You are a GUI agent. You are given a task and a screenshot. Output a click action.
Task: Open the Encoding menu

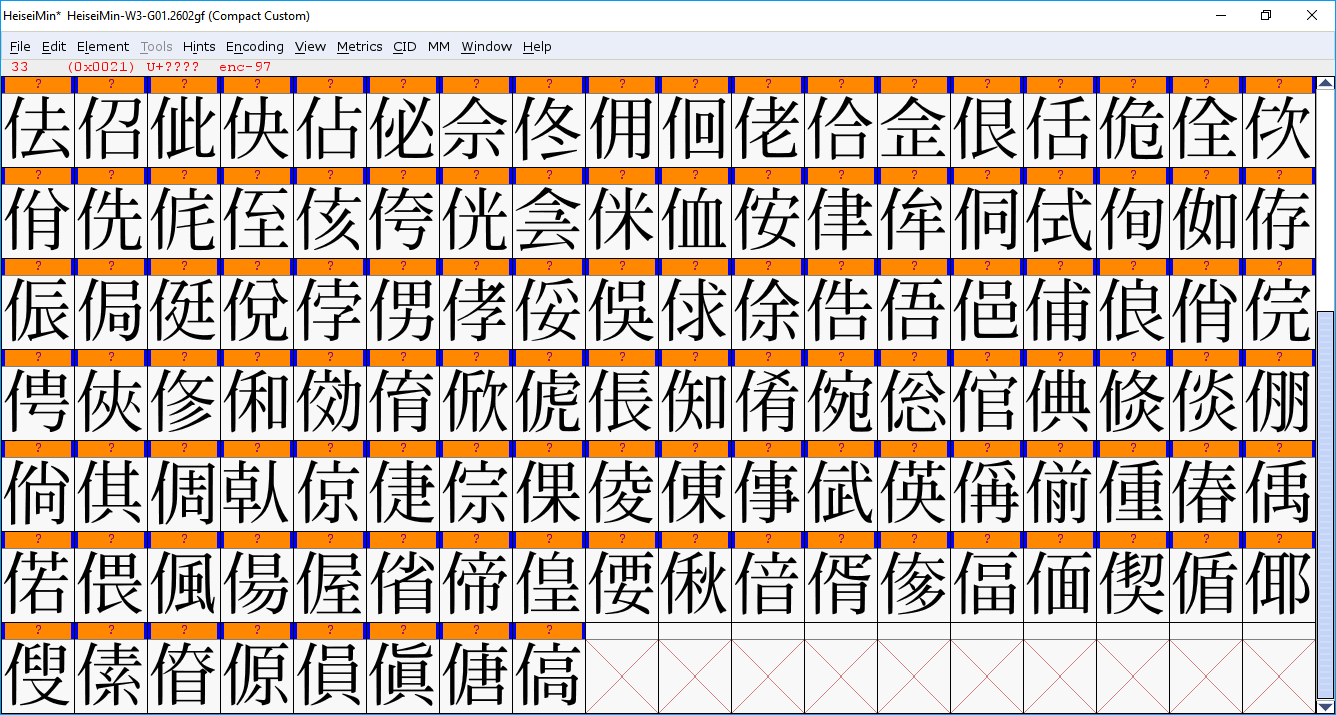[255, 46]
